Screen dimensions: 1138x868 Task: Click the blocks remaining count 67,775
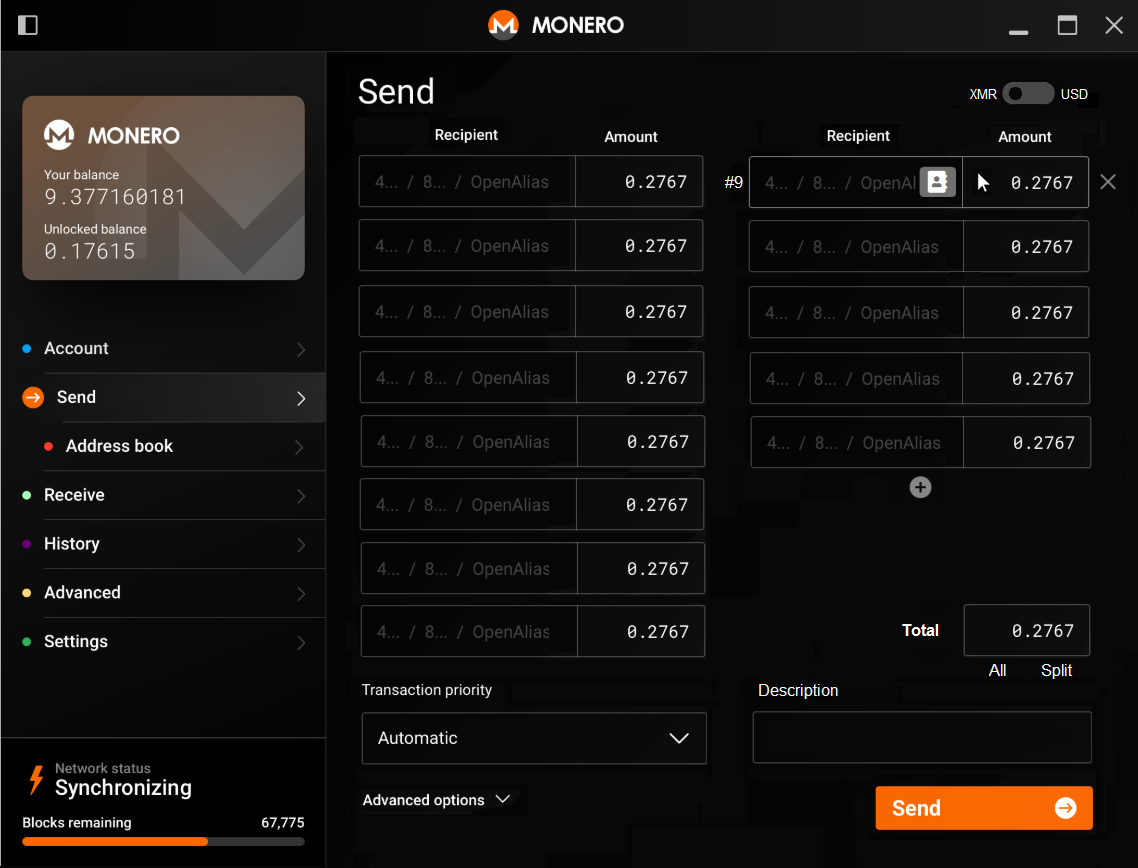tap(282, 822)
